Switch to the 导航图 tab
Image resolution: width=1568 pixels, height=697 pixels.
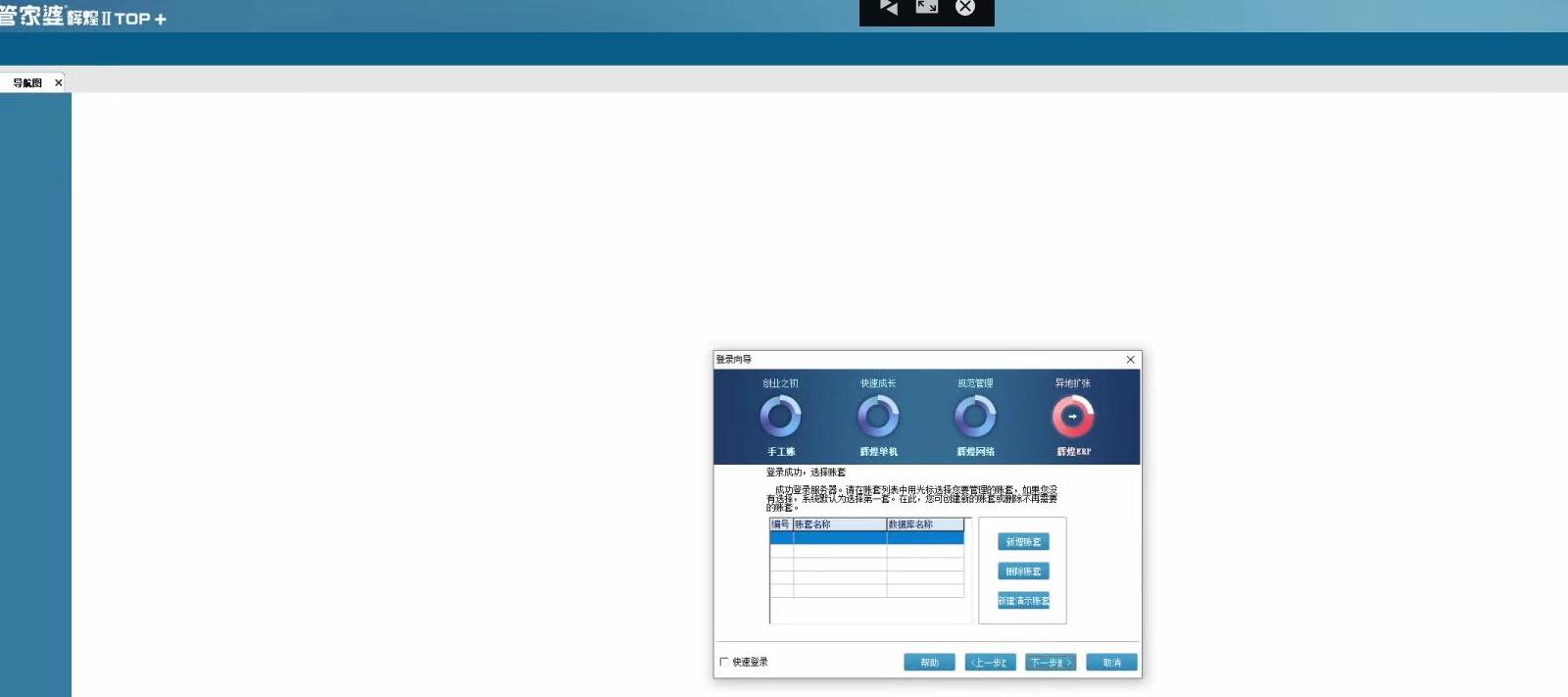point(27,83)
